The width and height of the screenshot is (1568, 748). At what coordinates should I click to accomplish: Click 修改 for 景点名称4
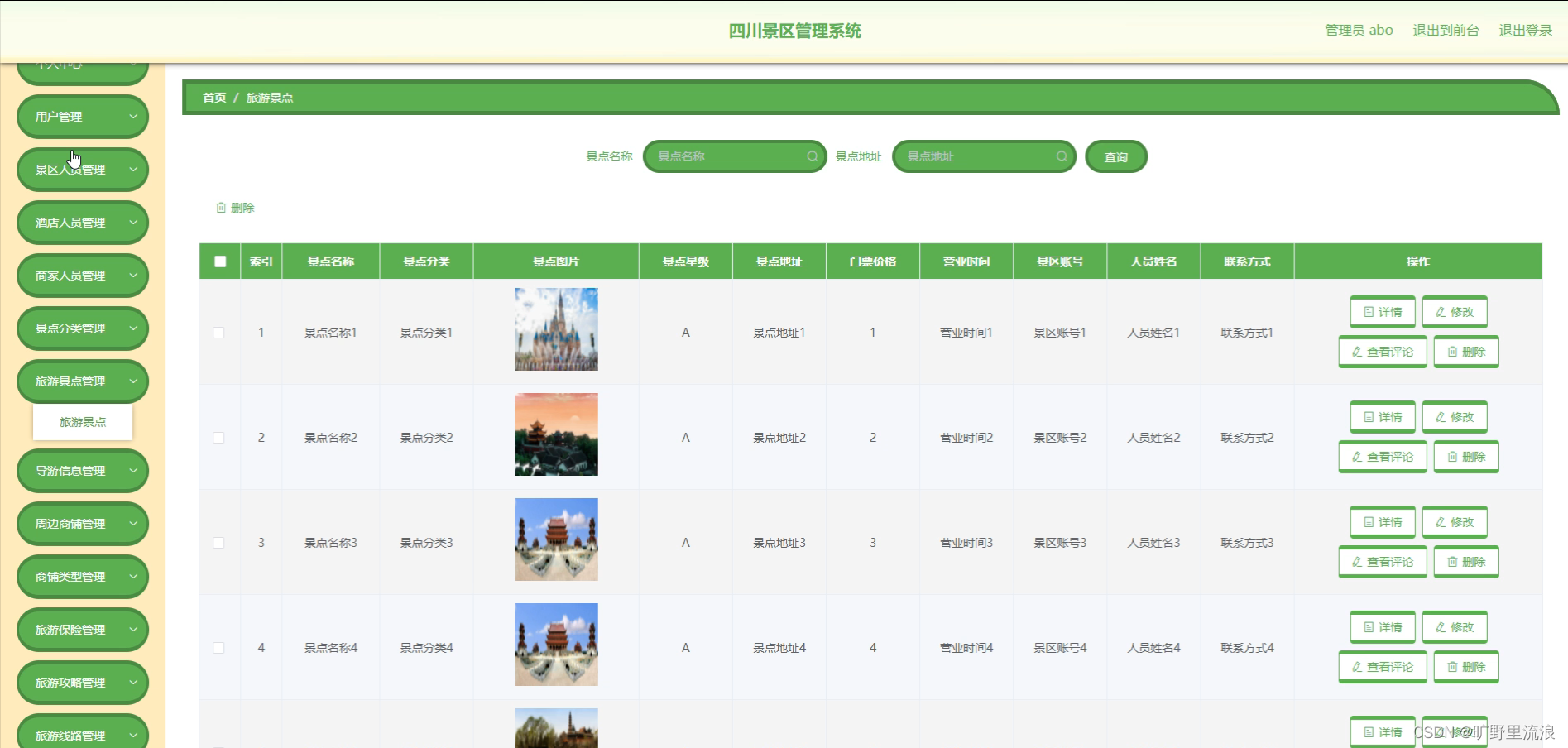point(1455,627)
